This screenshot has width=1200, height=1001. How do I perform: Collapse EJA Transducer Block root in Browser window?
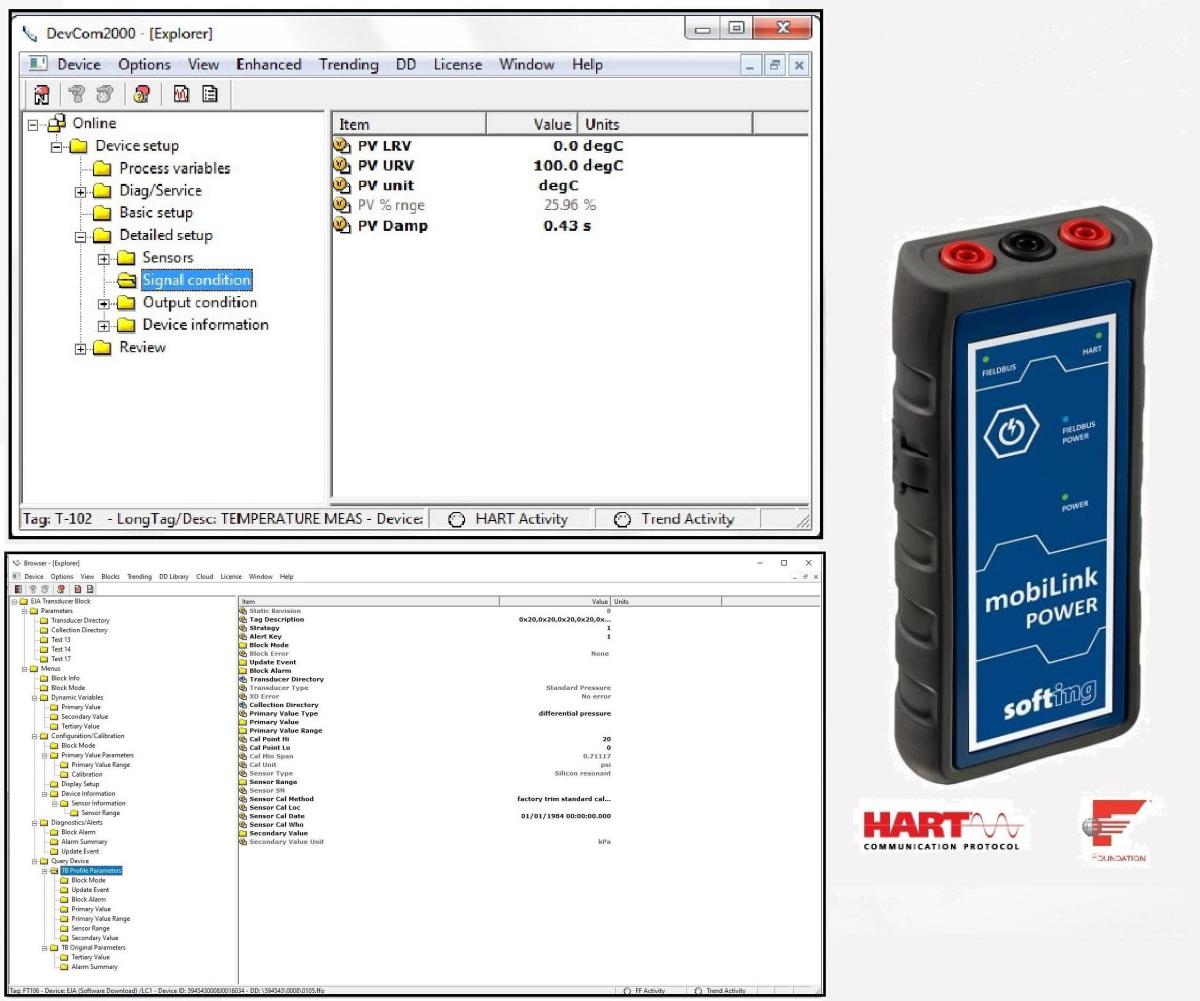[13, 601]
